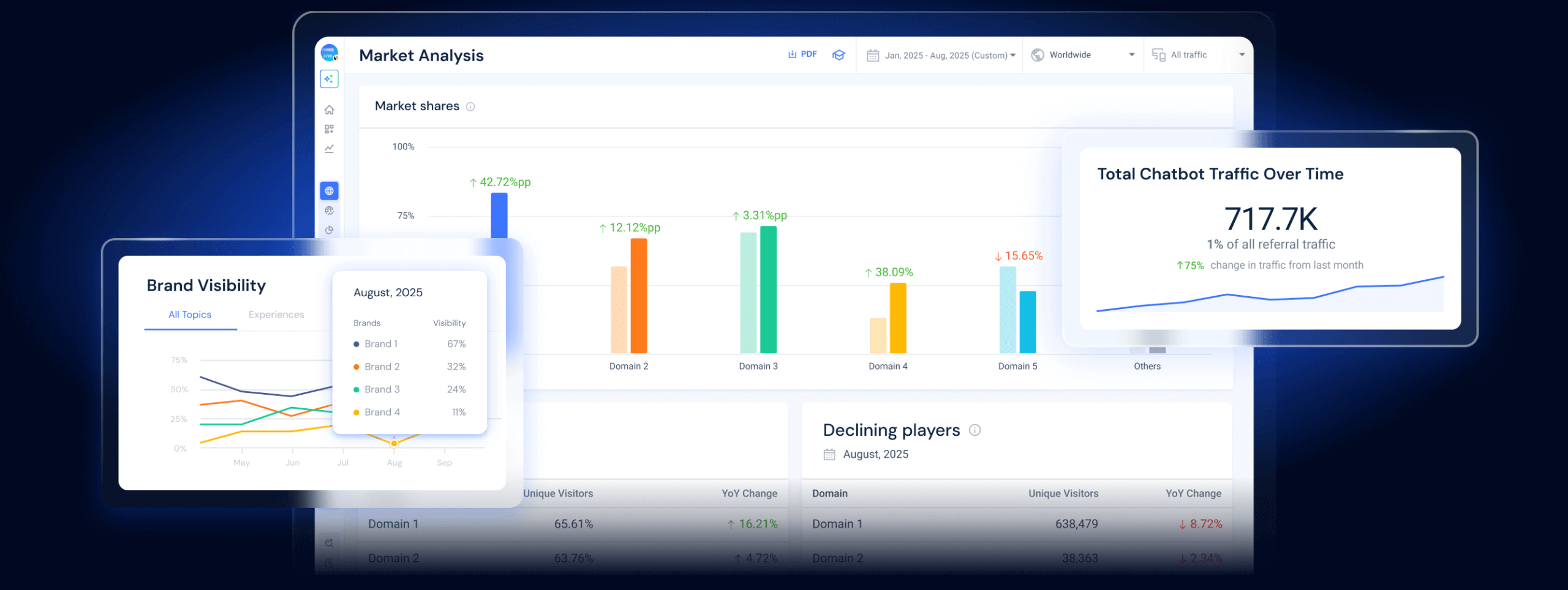Click Domain 1 in Declining players table
The height and width of the screenshot is (590, 1568).
click(837, 524)
